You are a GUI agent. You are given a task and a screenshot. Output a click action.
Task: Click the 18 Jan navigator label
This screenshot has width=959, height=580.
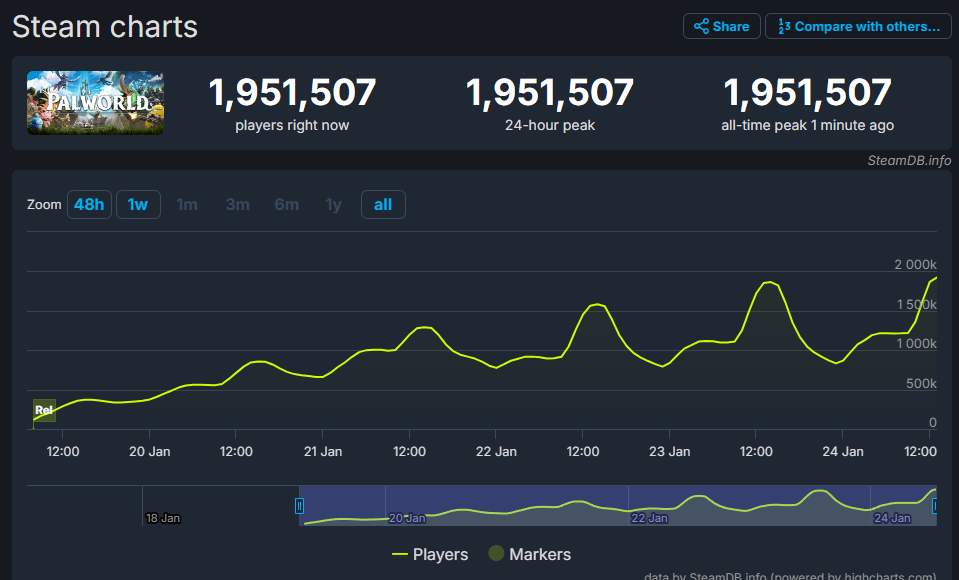click(x=163, y=518)
